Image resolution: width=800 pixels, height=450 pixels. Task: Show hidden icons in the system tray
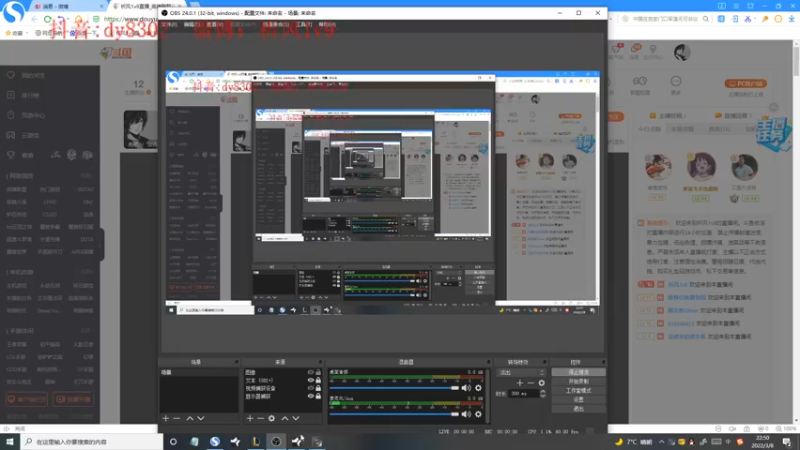pyautogui.click(x=661, y=442)
